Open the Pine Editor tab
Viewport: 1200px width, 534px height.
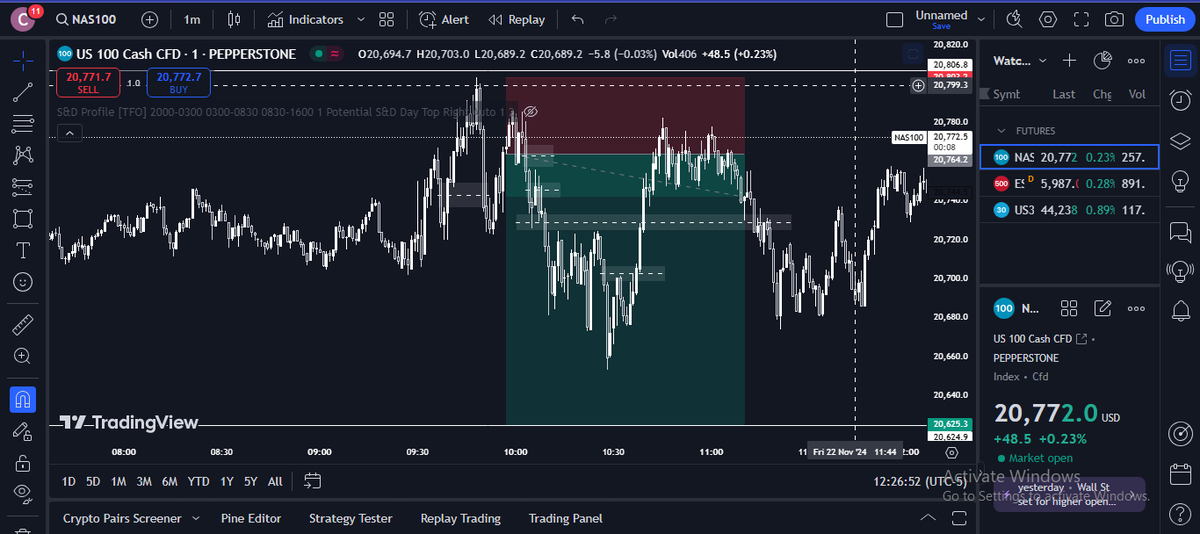[x=251, y=518]
